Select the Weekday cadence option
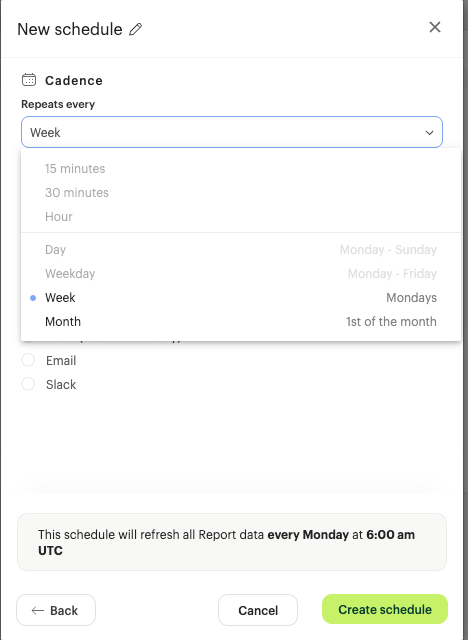The image size is (468, 640). [x=241, y=273]
